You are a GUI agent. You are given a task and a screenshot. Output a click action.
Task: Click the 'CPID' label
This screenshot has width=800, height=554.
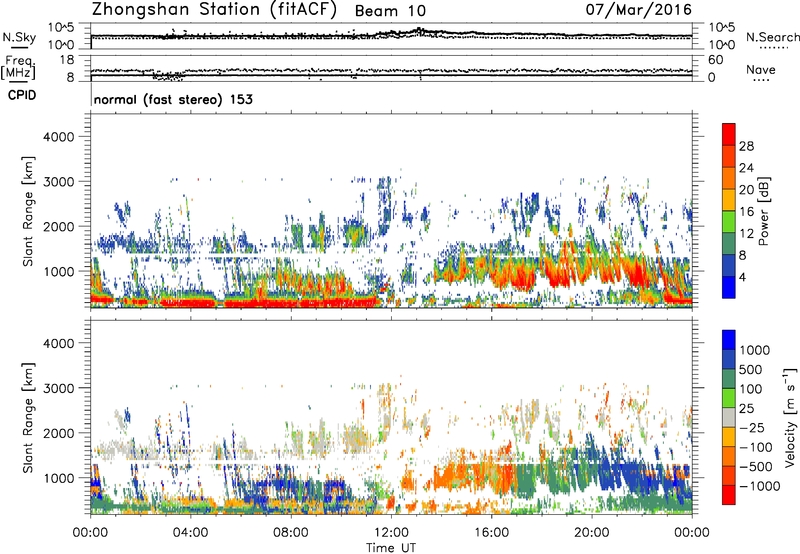pos(22,95)
